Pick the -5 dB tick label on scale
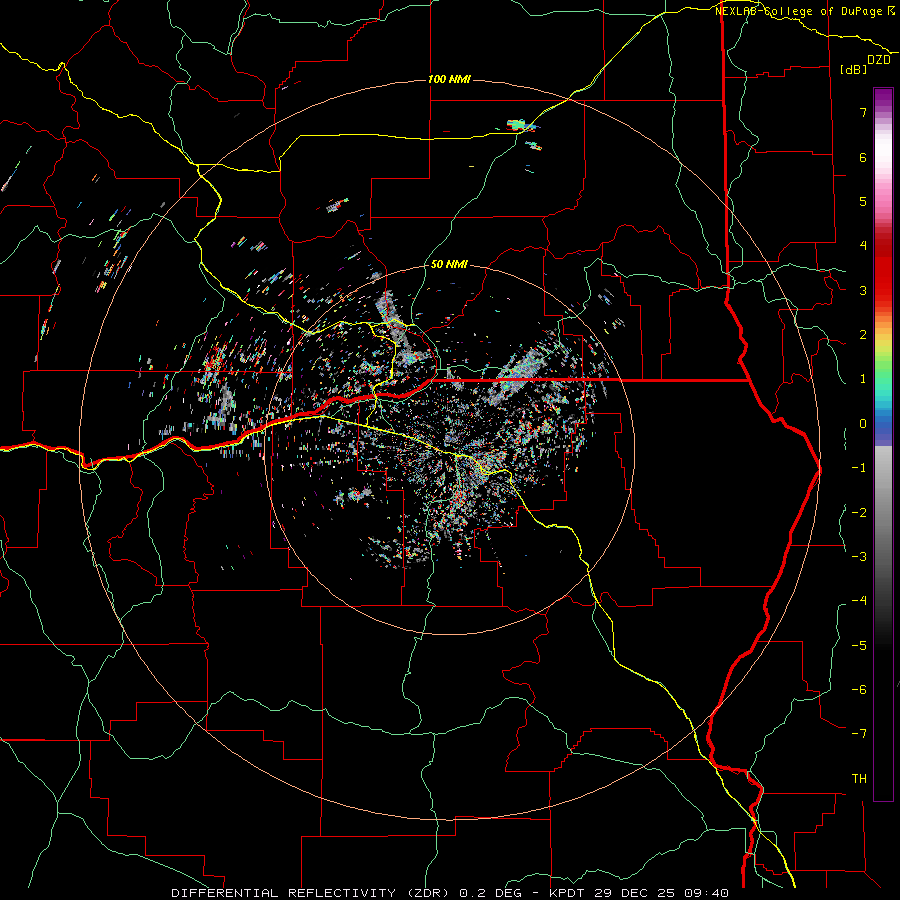900x900 pixels. pos(859,646)
